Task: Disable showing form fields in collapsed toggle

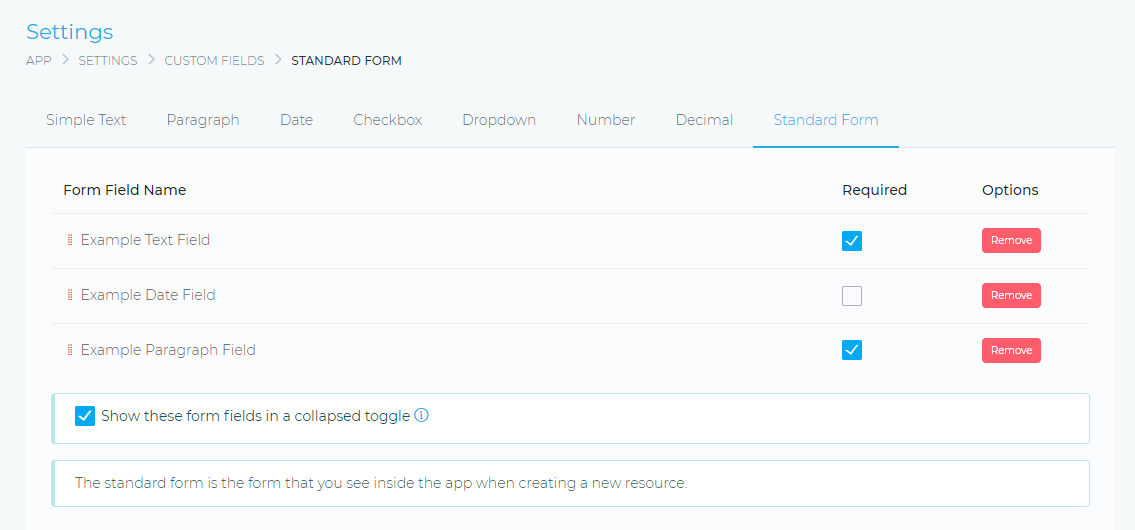Action: click(85, 416)
